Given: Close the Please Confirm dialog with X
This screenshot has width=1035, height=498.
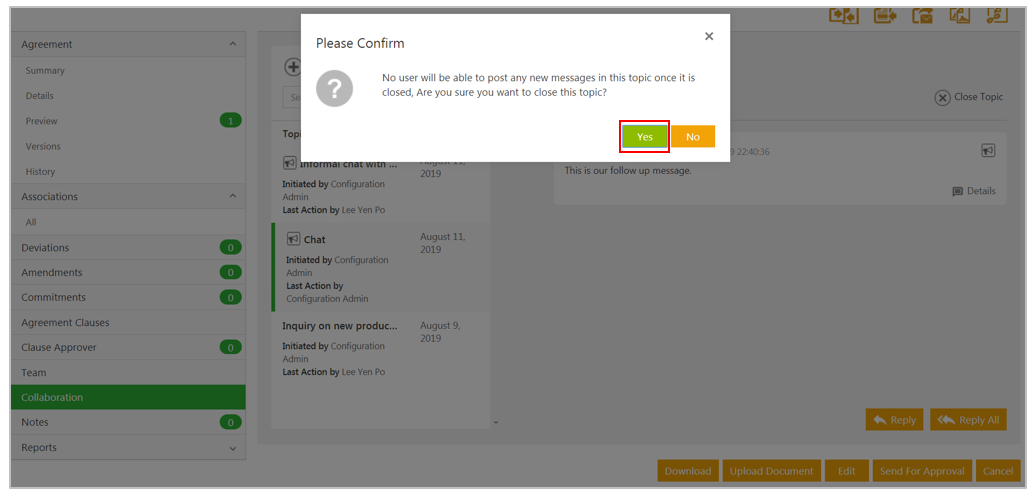Looking at the screenshot, I should coord(709,37).
